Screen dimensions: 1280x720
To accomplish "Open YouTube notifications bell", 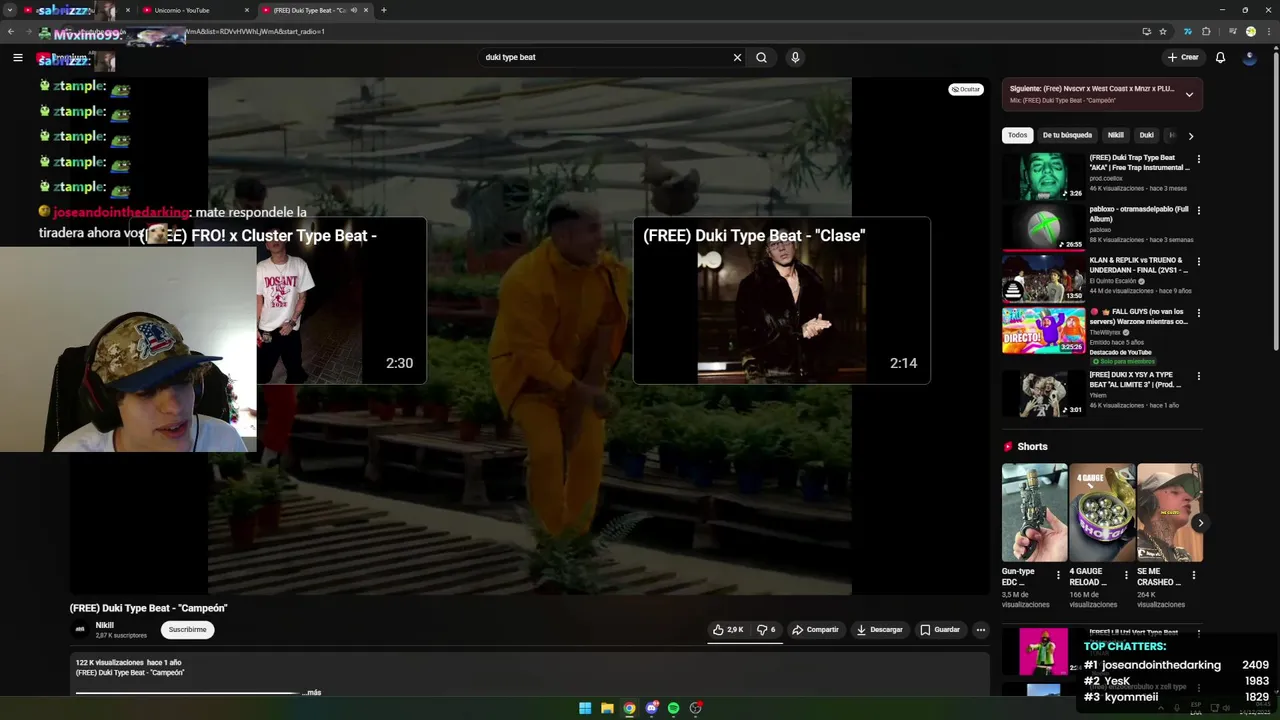I will 1220,57.
